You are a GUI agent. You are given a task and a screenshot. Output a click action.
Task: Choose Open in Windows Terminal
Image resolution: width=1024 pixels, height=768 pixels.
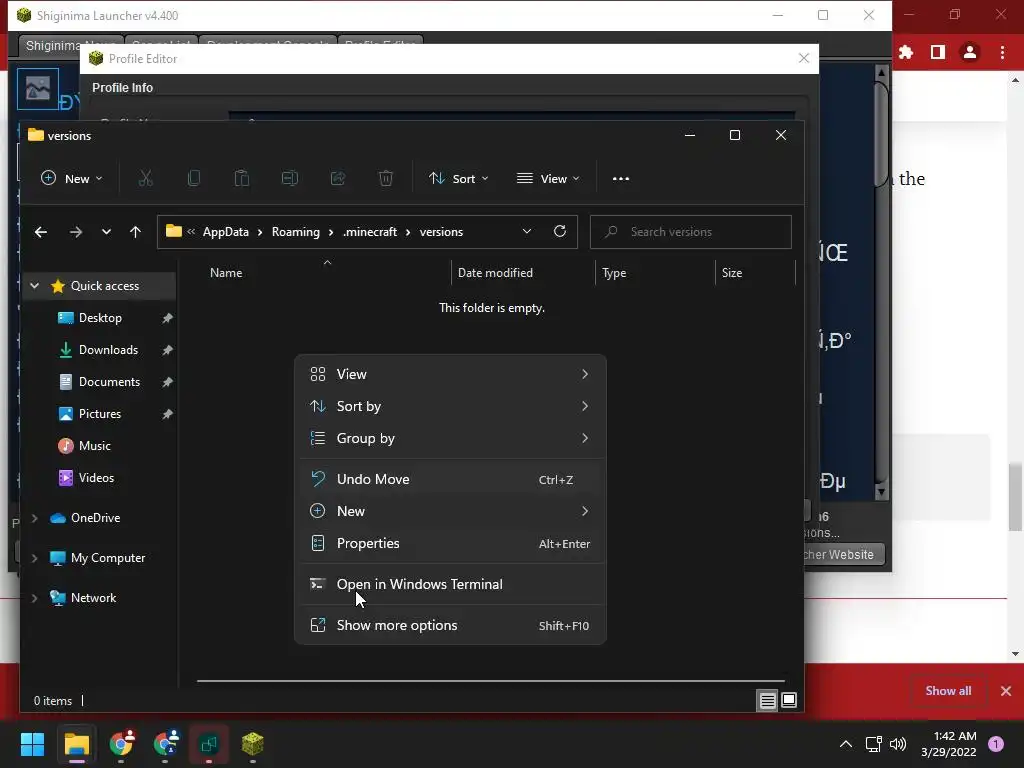450,584
